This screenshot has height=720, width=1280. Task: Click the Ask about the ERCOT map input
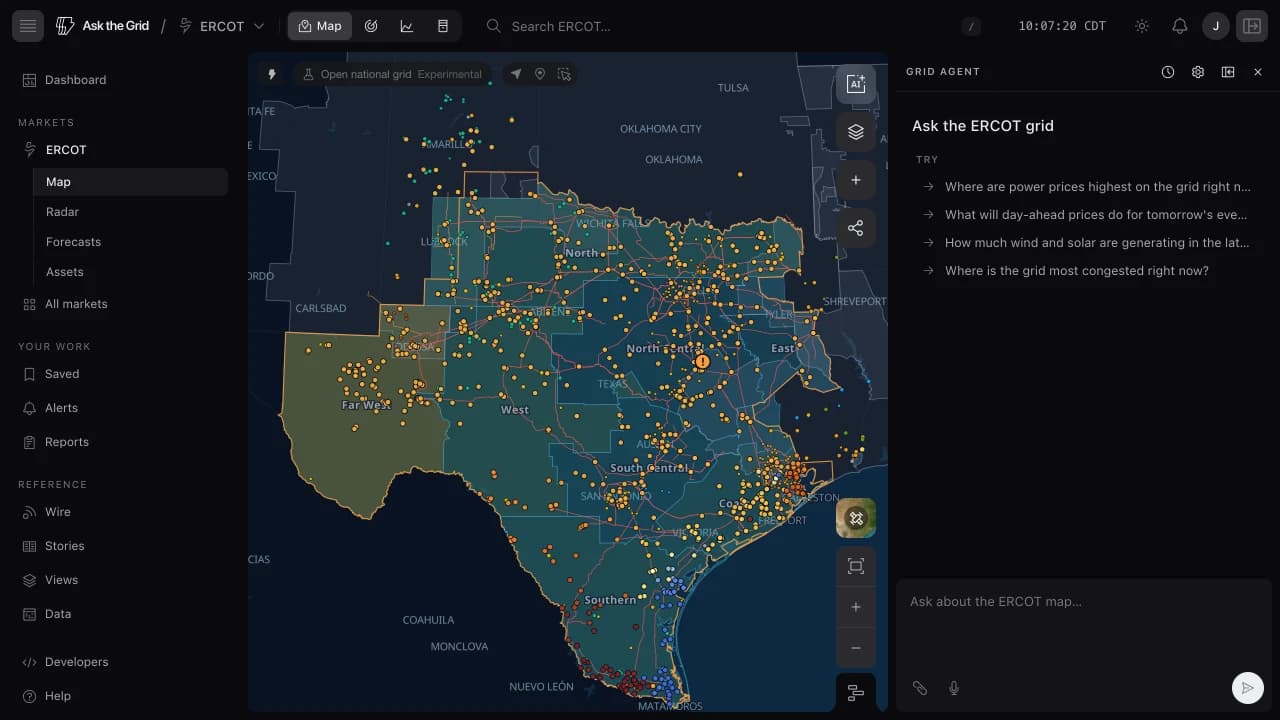click(1084, 620)
